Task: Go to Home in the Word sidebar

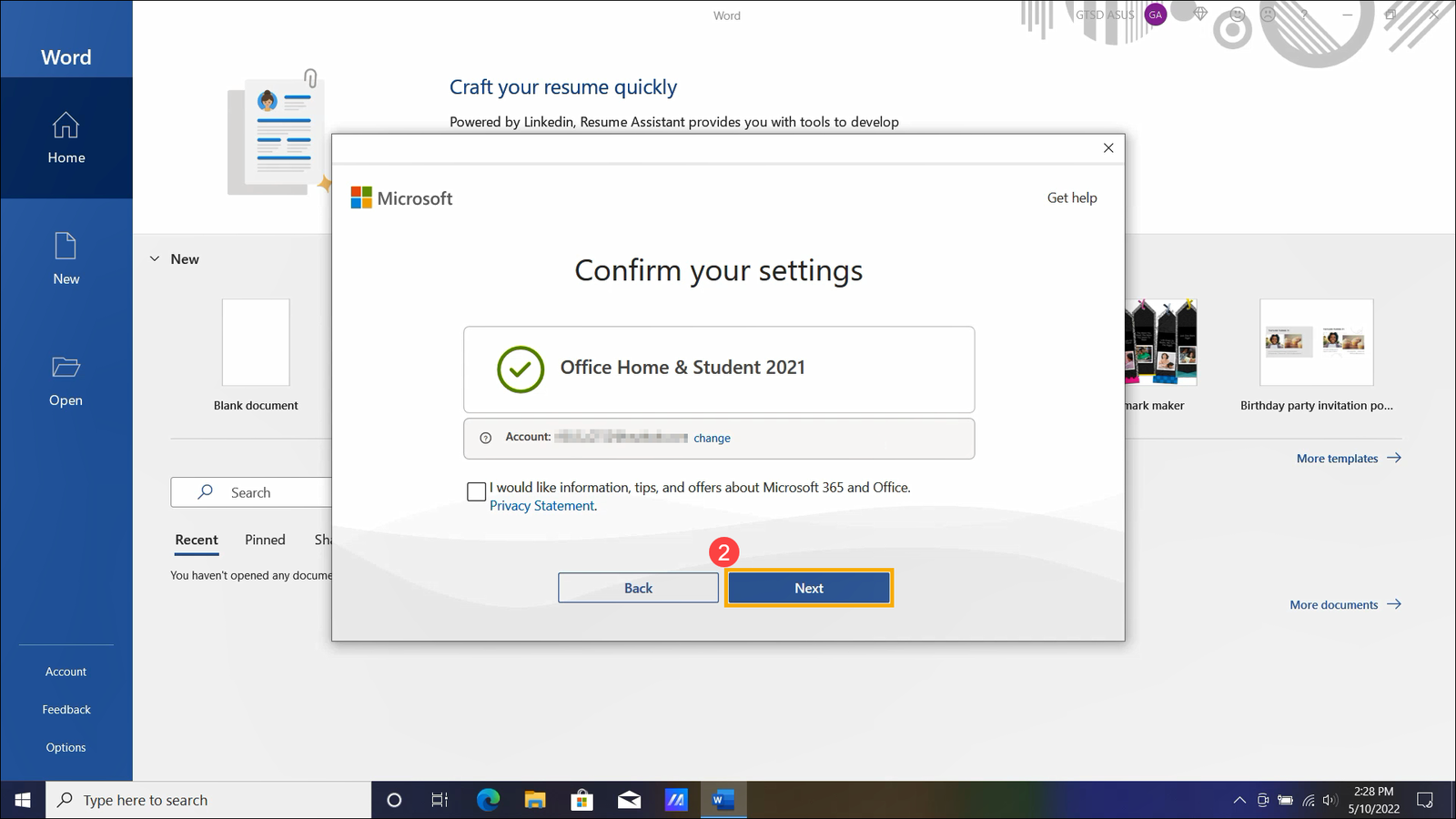Action: (66, 138)
